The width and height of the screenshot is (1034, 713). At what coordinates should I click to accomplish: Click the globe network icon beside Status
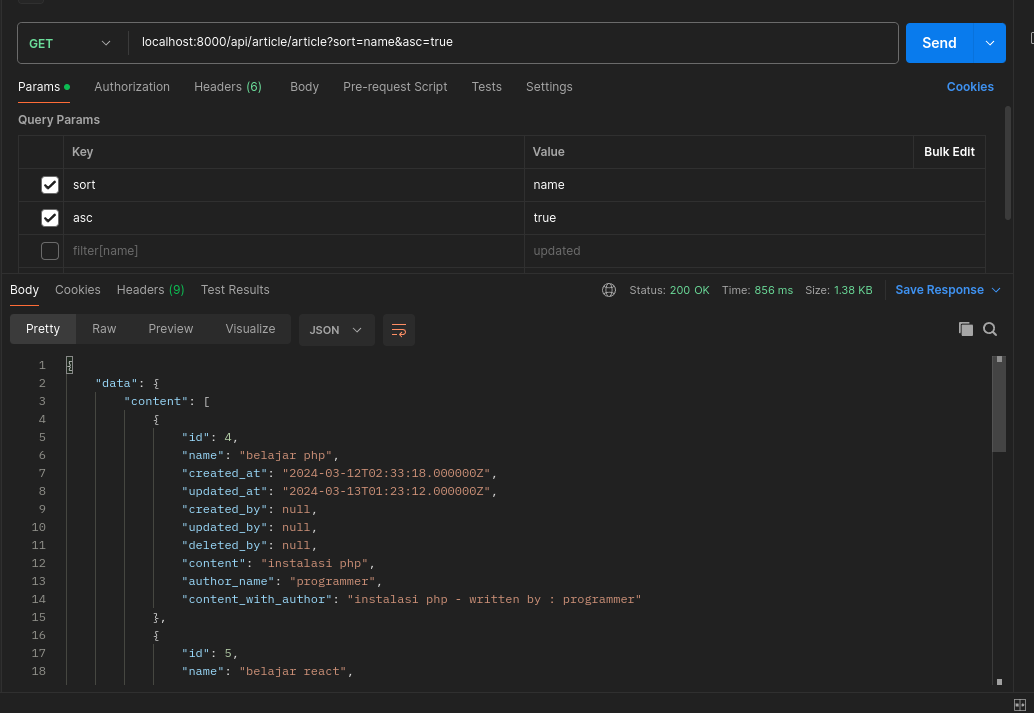(609, 290)
